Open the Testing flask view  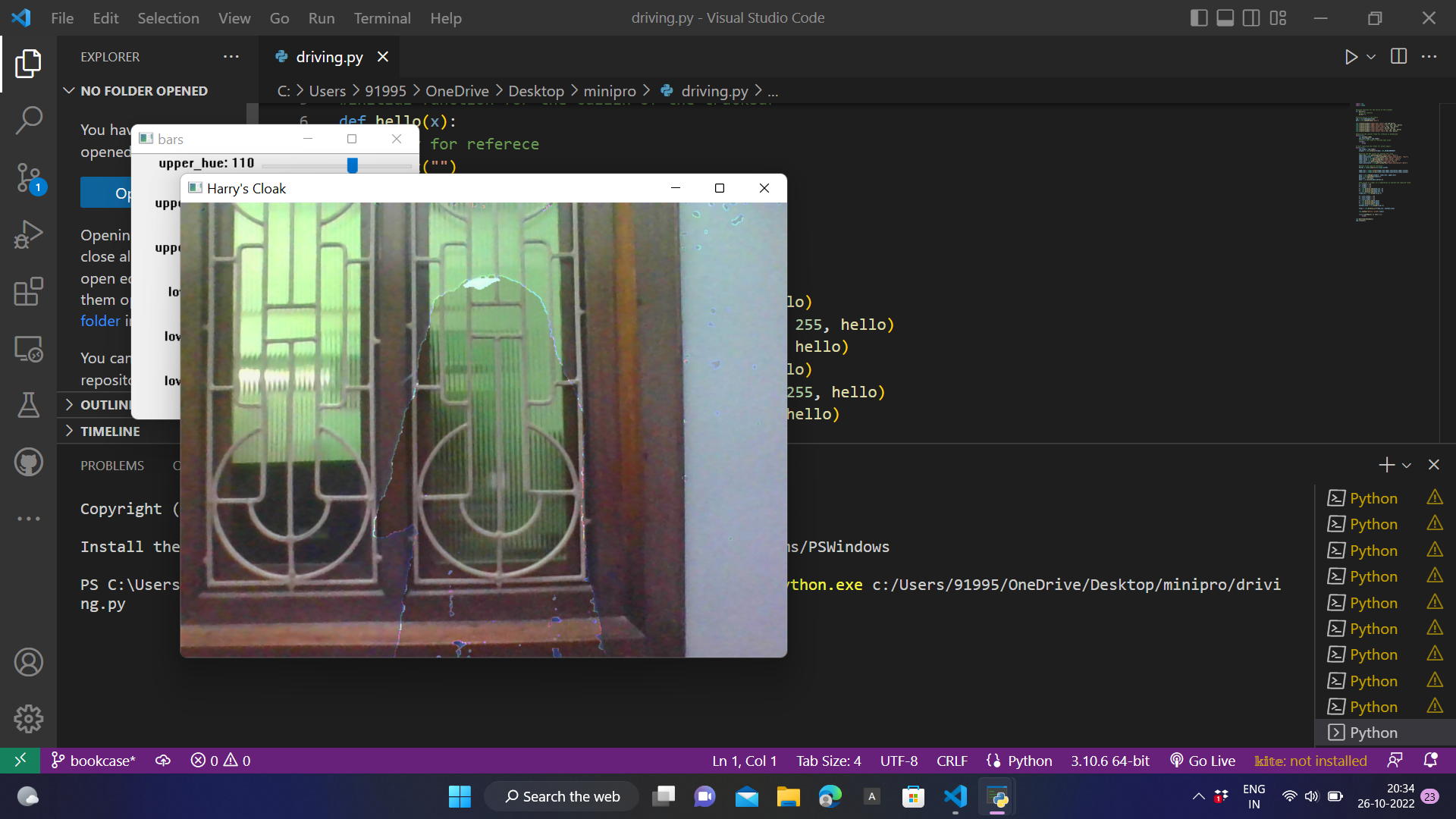coord(28,405)
